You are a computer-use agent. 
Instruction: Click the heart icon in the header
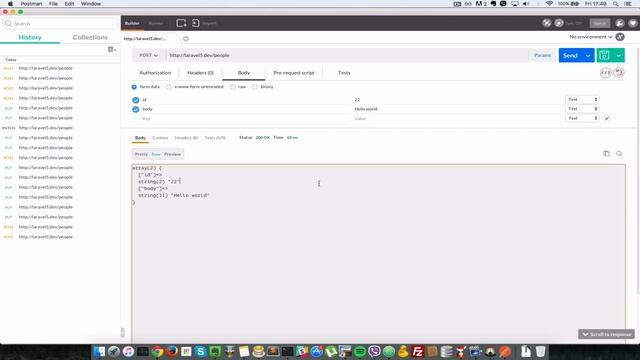[x=633, y=23]
